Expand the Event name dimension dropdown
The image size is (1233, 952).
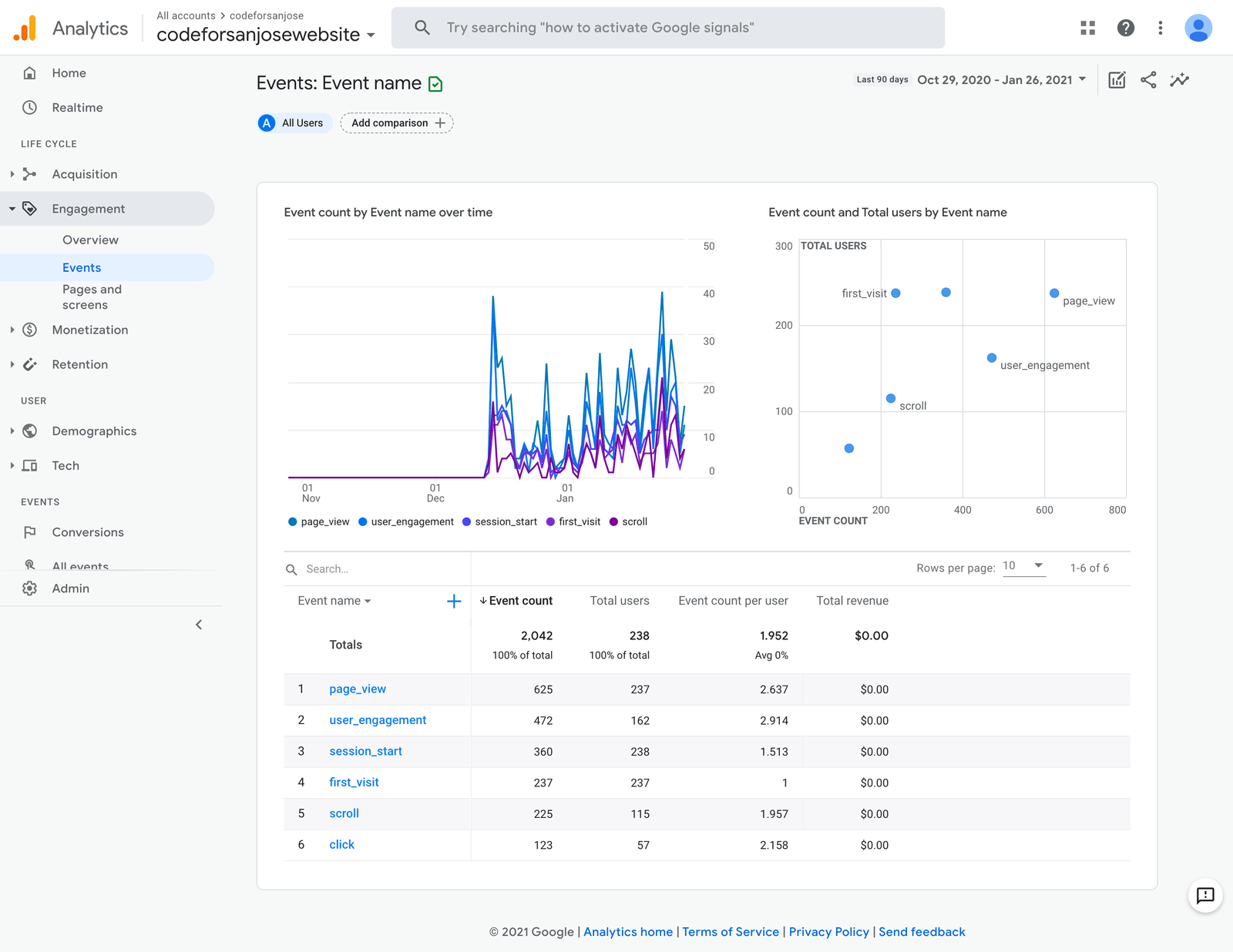(334, 602)
